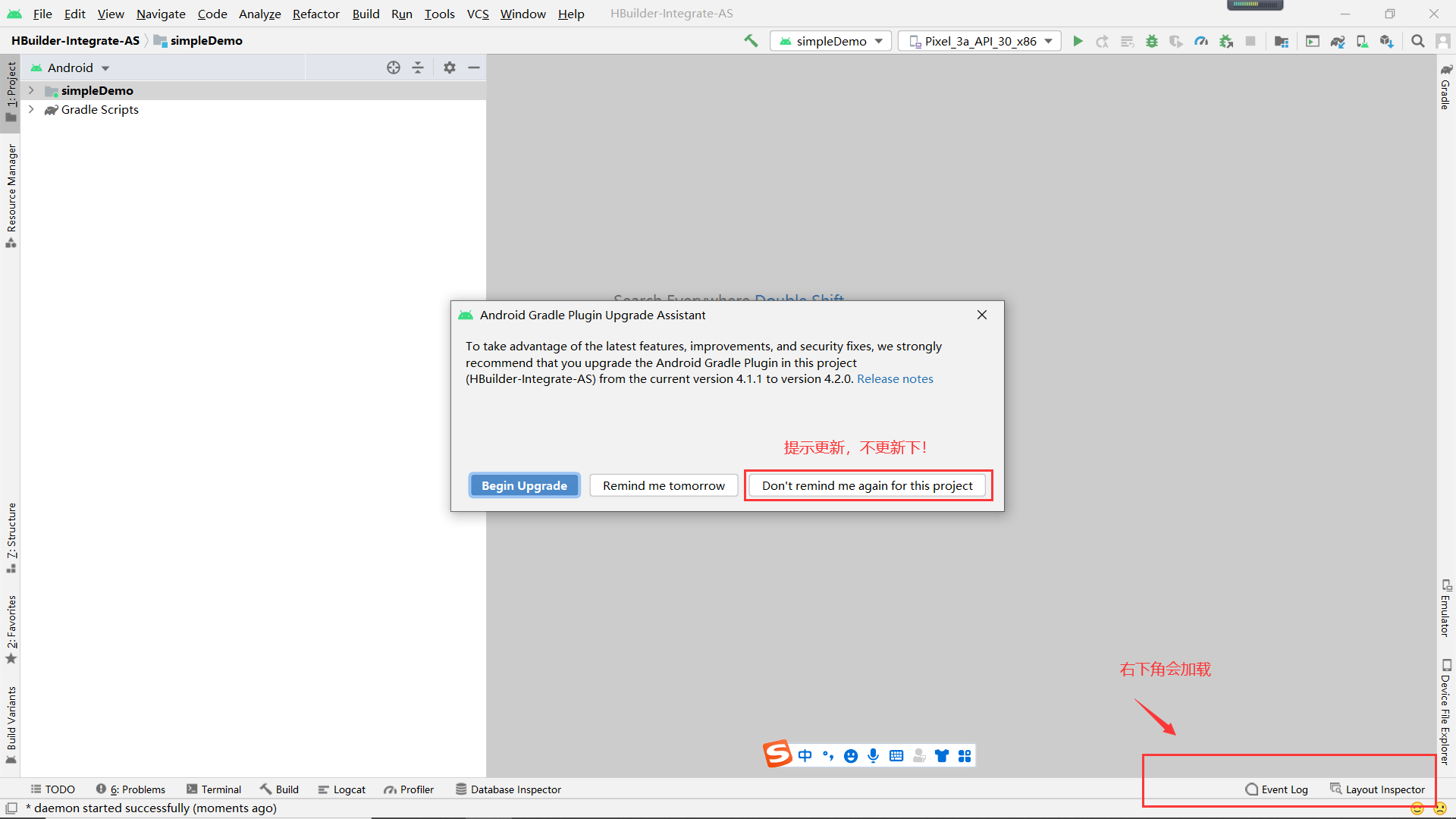The image size is (1456, 819).
Task: Run the app with green play icon
Action: click(1078, 41)
